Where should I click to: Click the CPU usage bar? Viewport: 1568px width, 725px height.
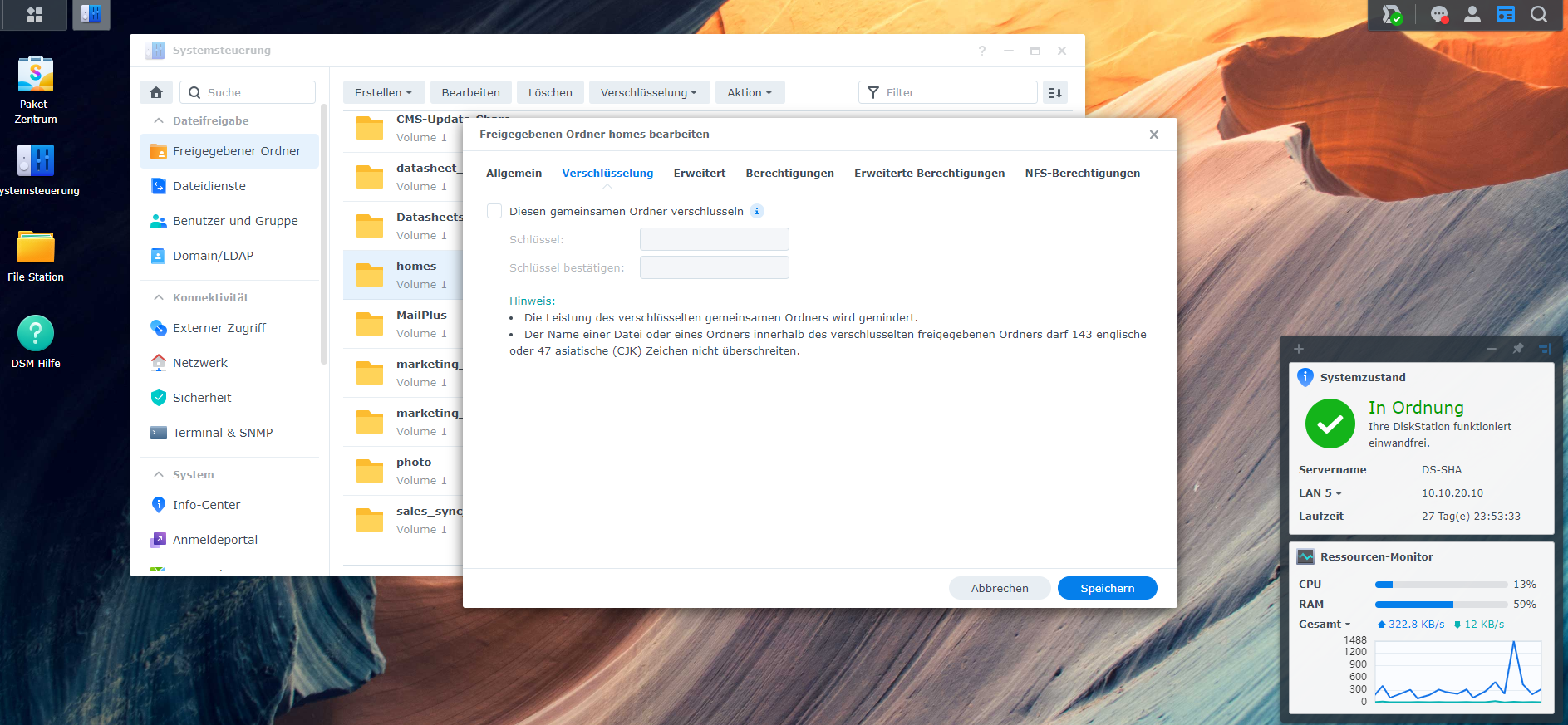click(x=1441, y=585)
